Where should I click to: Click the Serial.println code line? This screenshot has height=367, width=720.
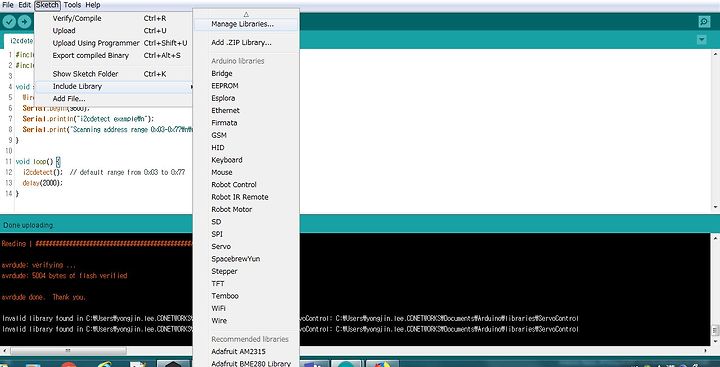(x=88, y=119)
